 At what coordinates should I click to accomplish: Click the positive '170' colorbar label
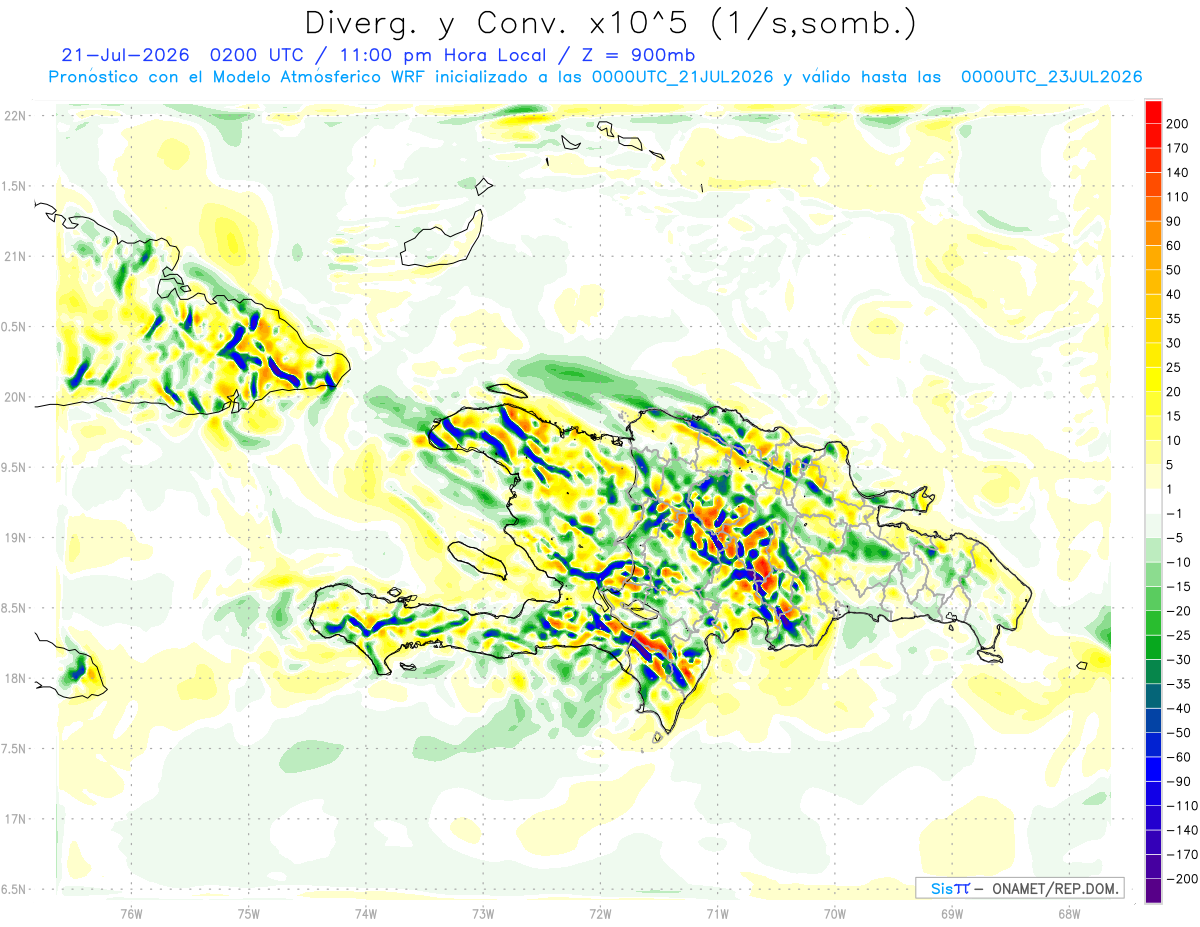[x=1179, y=148]
